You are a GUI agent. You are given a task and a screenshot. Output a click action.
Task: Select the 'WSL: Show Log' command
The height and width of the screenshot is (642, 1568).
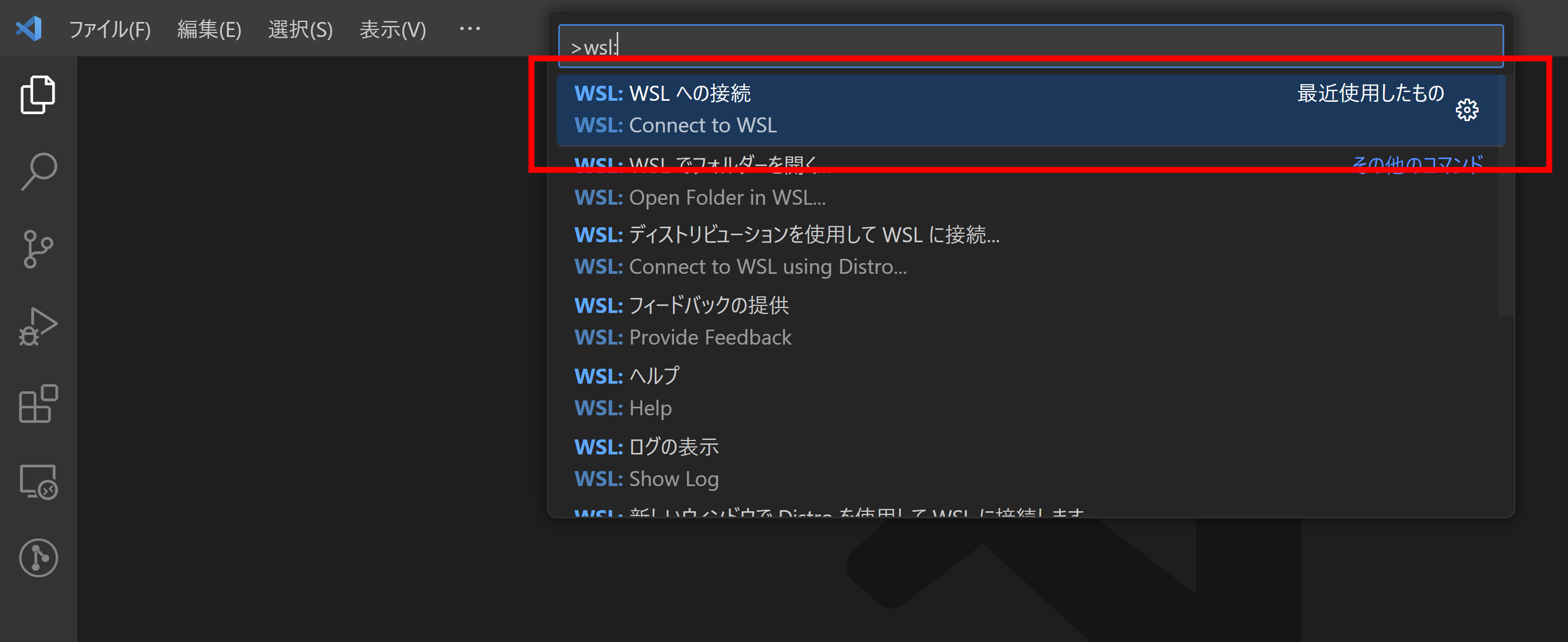pos(792,462)
